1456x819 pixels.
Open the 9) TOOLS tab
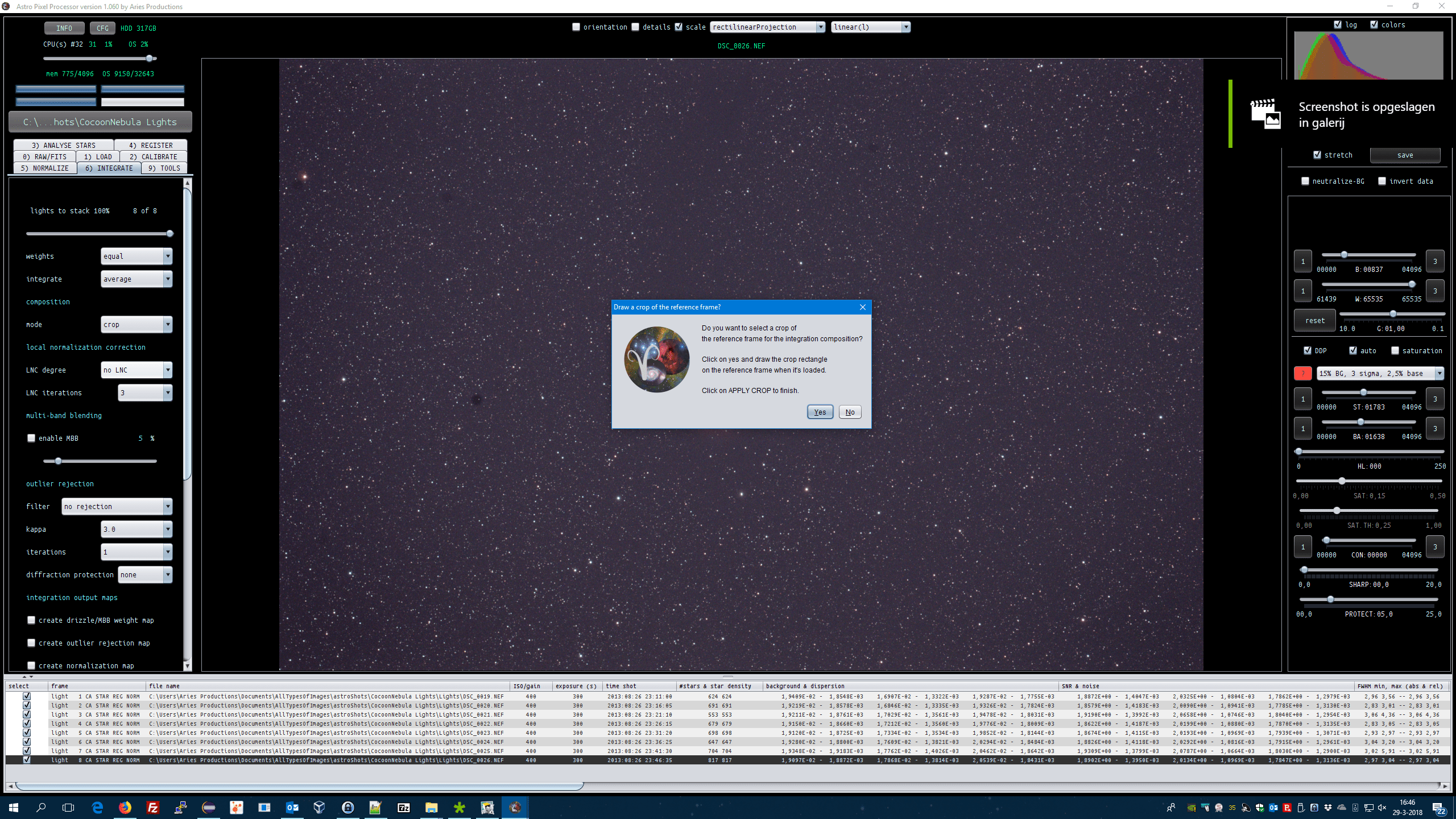click(x=164, y=168)
